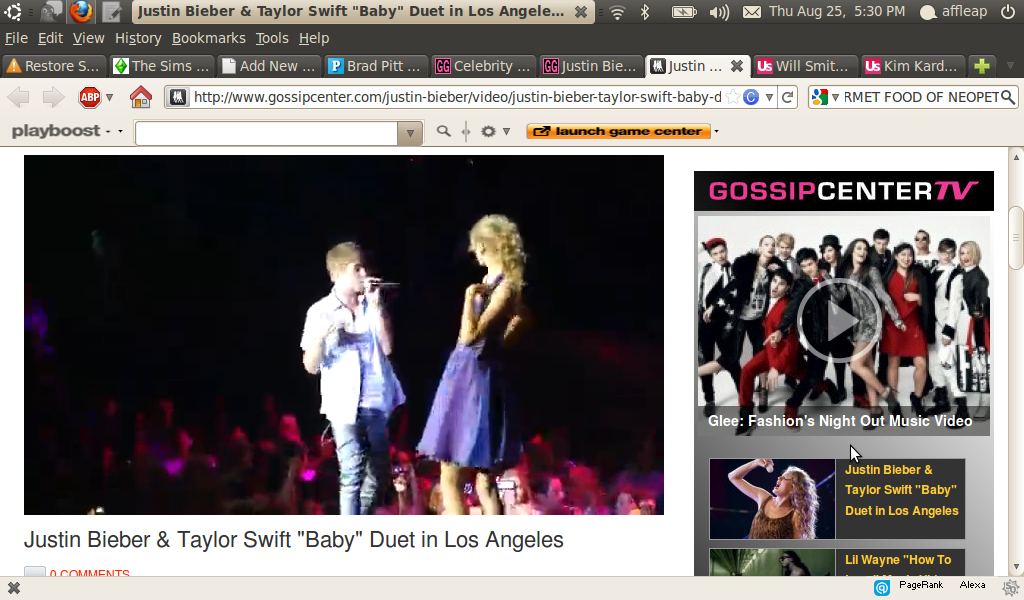
Task: Open the playboost toolbar gear settings
Action: pos(488,131)
